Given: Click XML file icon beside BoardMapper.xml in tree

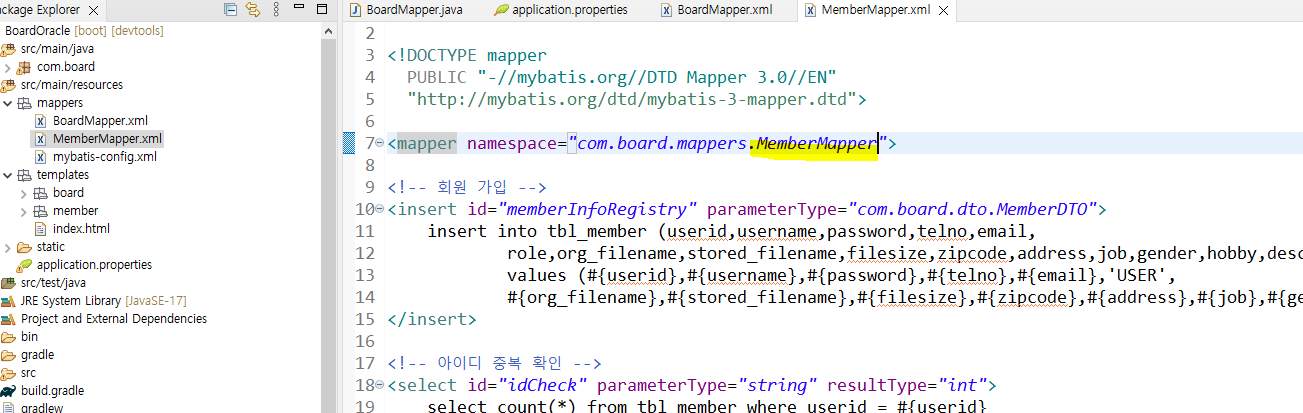Looking at the screenshot, I should (x=41, y=121).
